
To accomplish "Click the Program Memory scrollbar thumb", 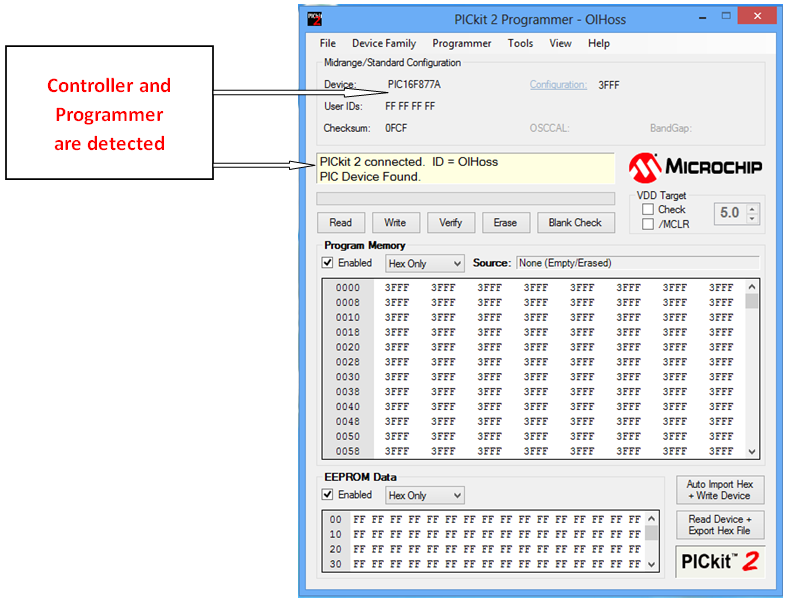I will pos(752,300).
